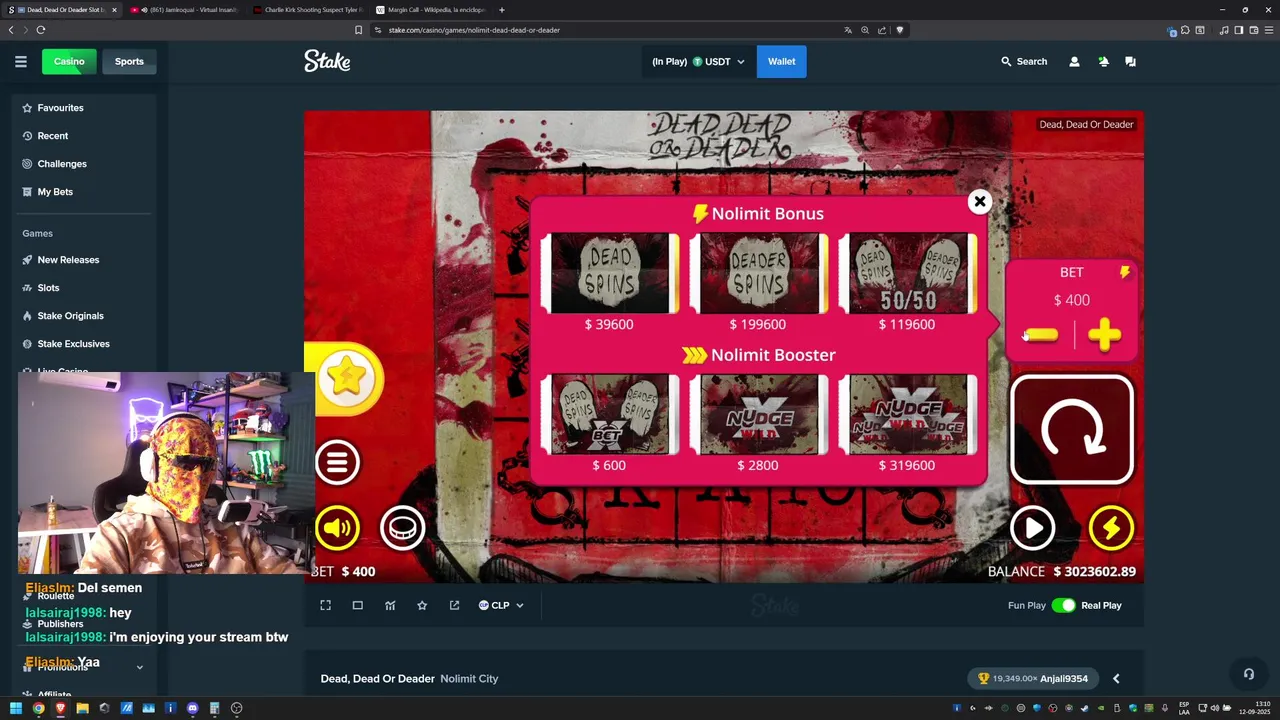Enable turbo with the lightning bolt icon
1280x720 pixels.
[x=1111, y=528]
